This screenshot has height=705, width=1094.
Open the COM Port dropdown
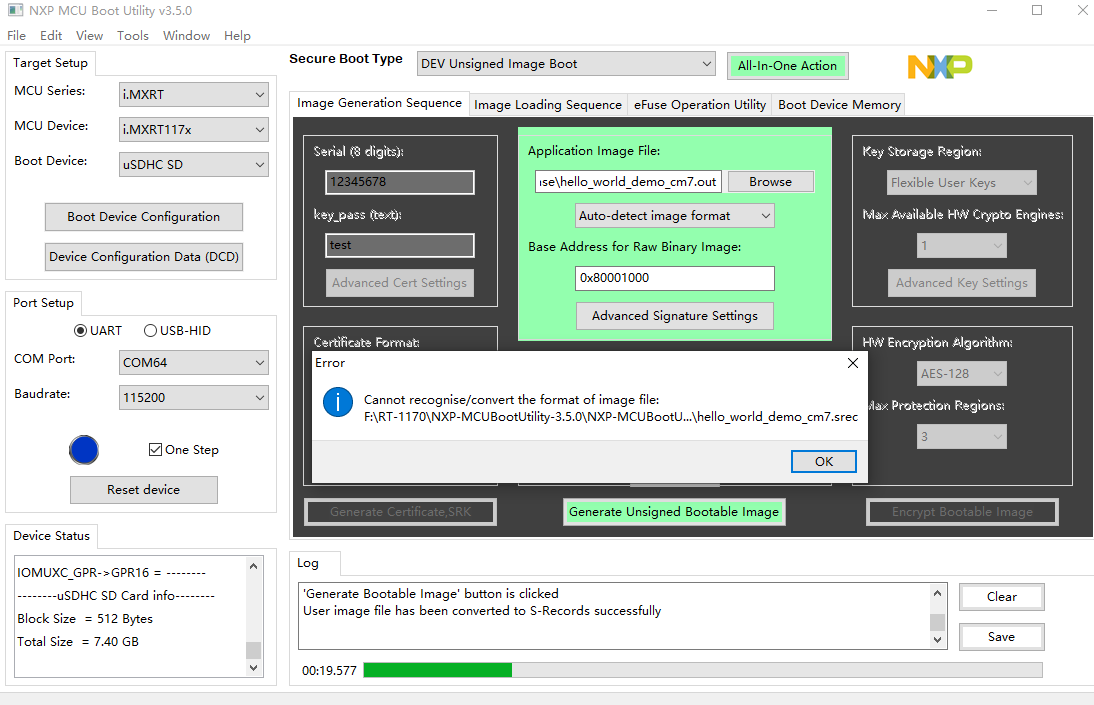[194, 362]
